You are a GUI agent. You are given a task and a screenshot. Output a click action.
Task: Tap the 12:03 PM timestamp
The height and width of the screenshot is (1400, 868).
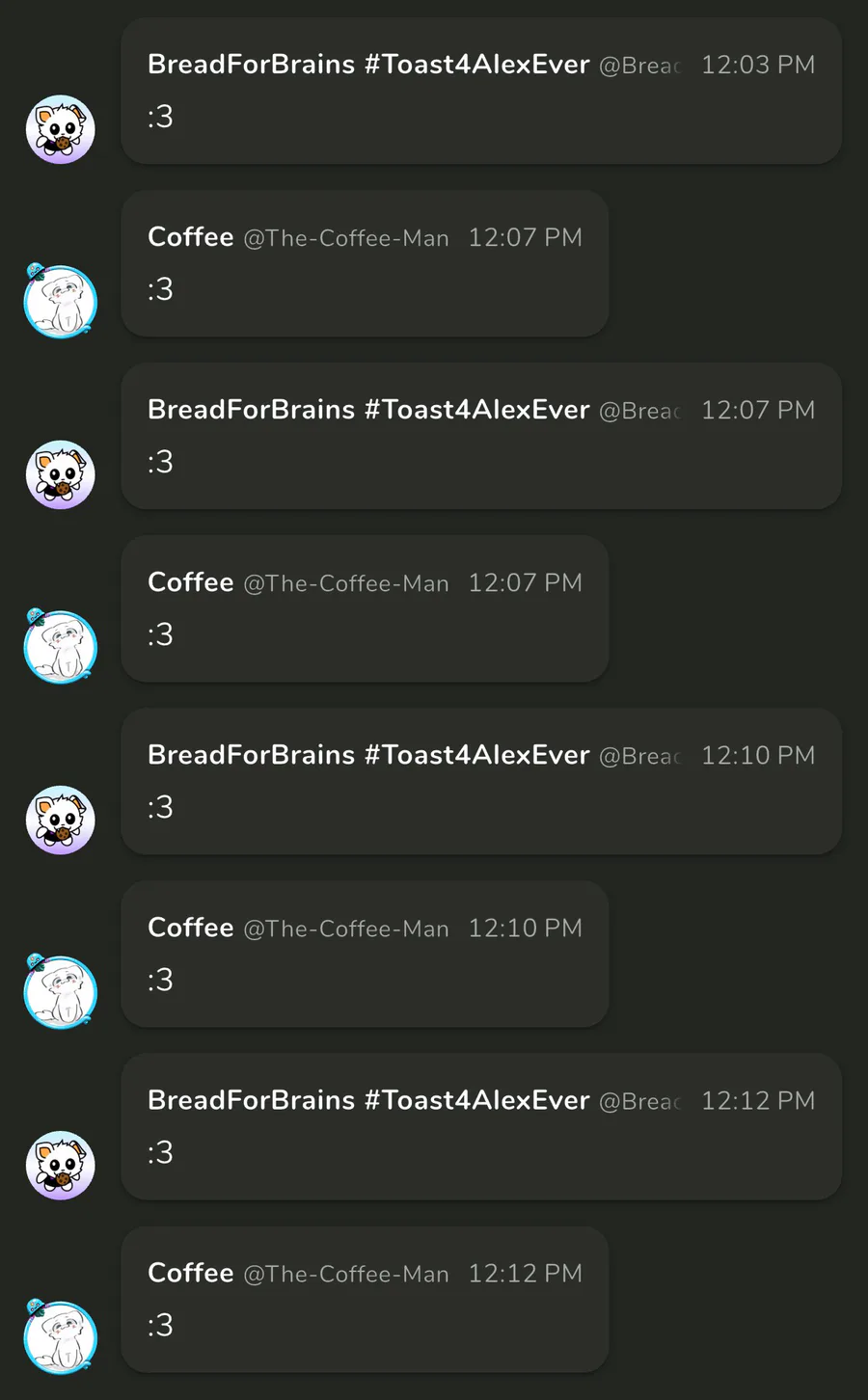click(758, 65)
